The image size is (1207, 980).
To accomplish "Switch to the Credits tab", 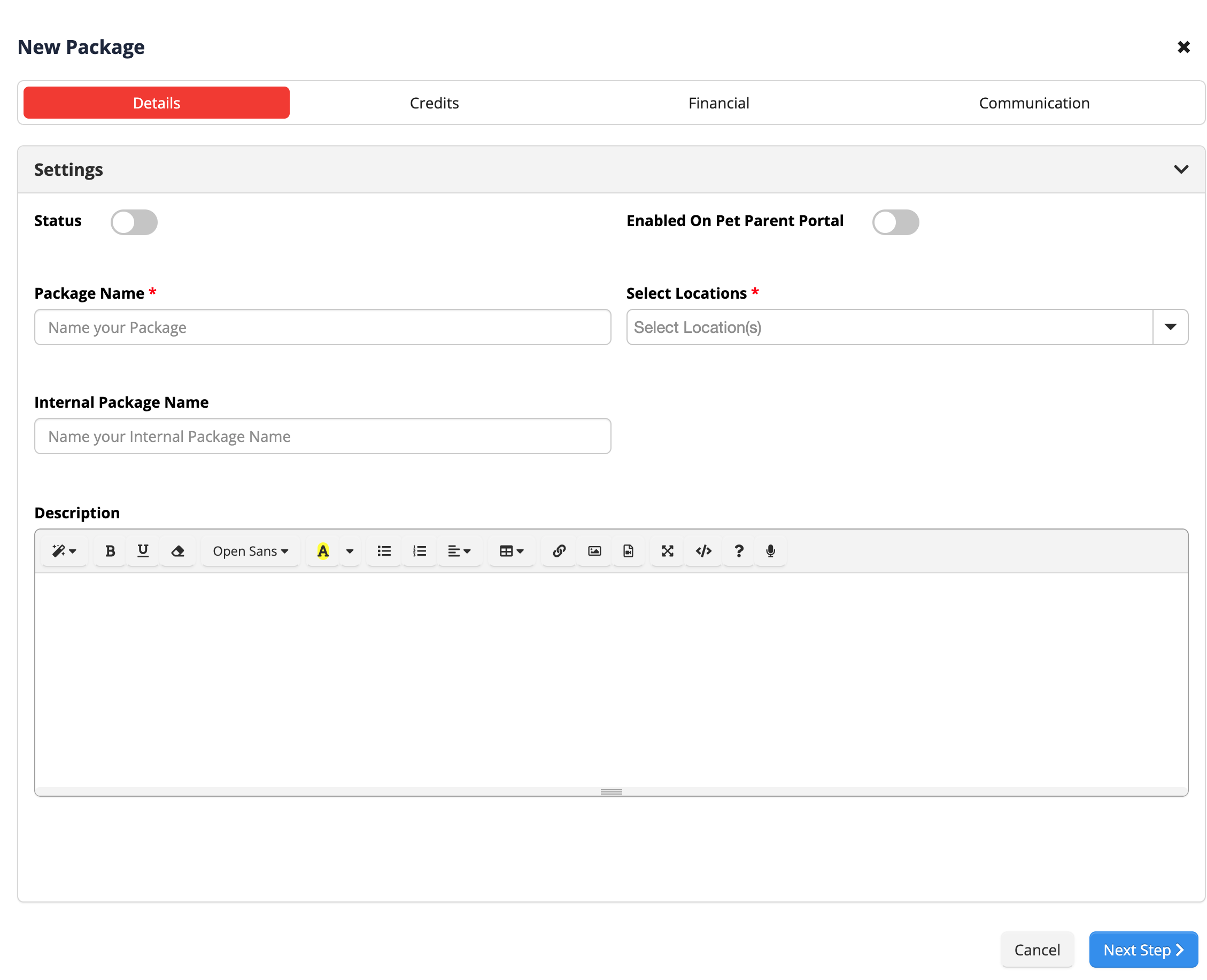I will click(x=434, y=103).
